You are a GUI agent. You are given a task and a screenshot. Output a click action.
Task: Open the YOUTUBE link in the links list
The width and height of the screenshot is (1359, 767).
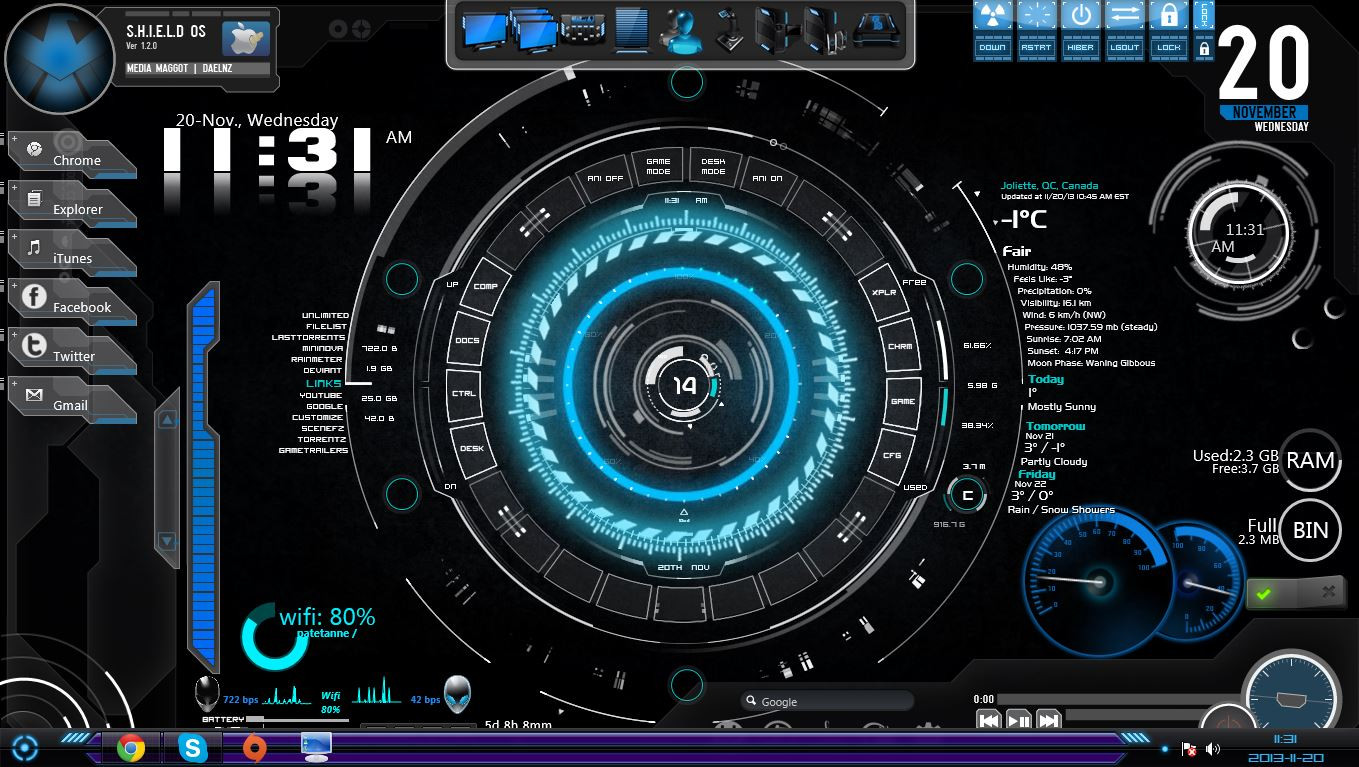point(321,396)
